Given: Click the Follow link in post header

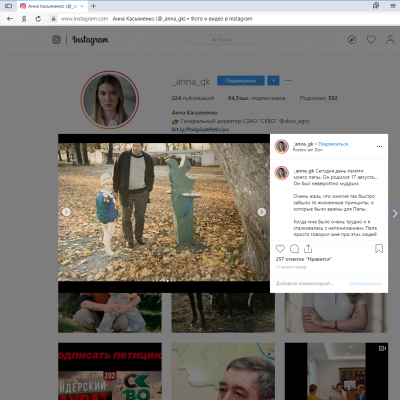Looking at the screenshot, I should tap(333, 144).
